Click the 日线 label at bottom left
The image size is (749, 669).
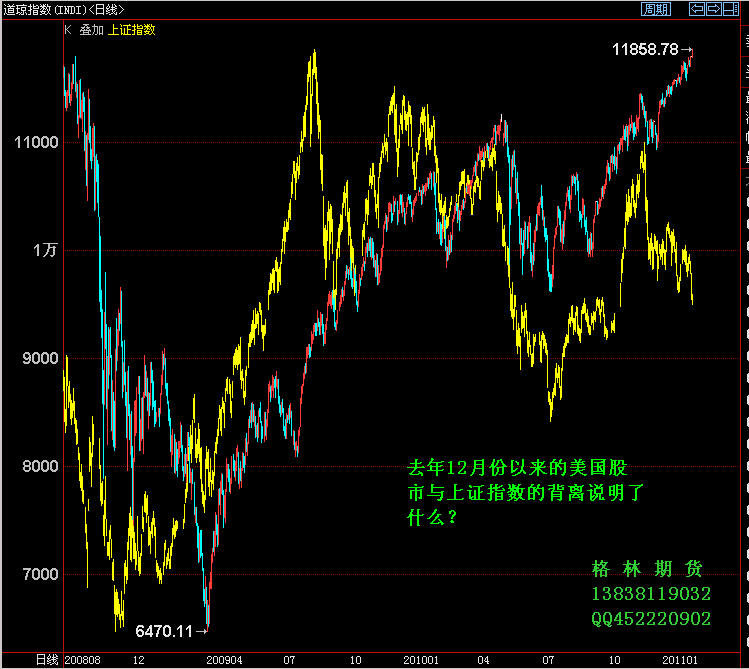(x=47, y=660)
